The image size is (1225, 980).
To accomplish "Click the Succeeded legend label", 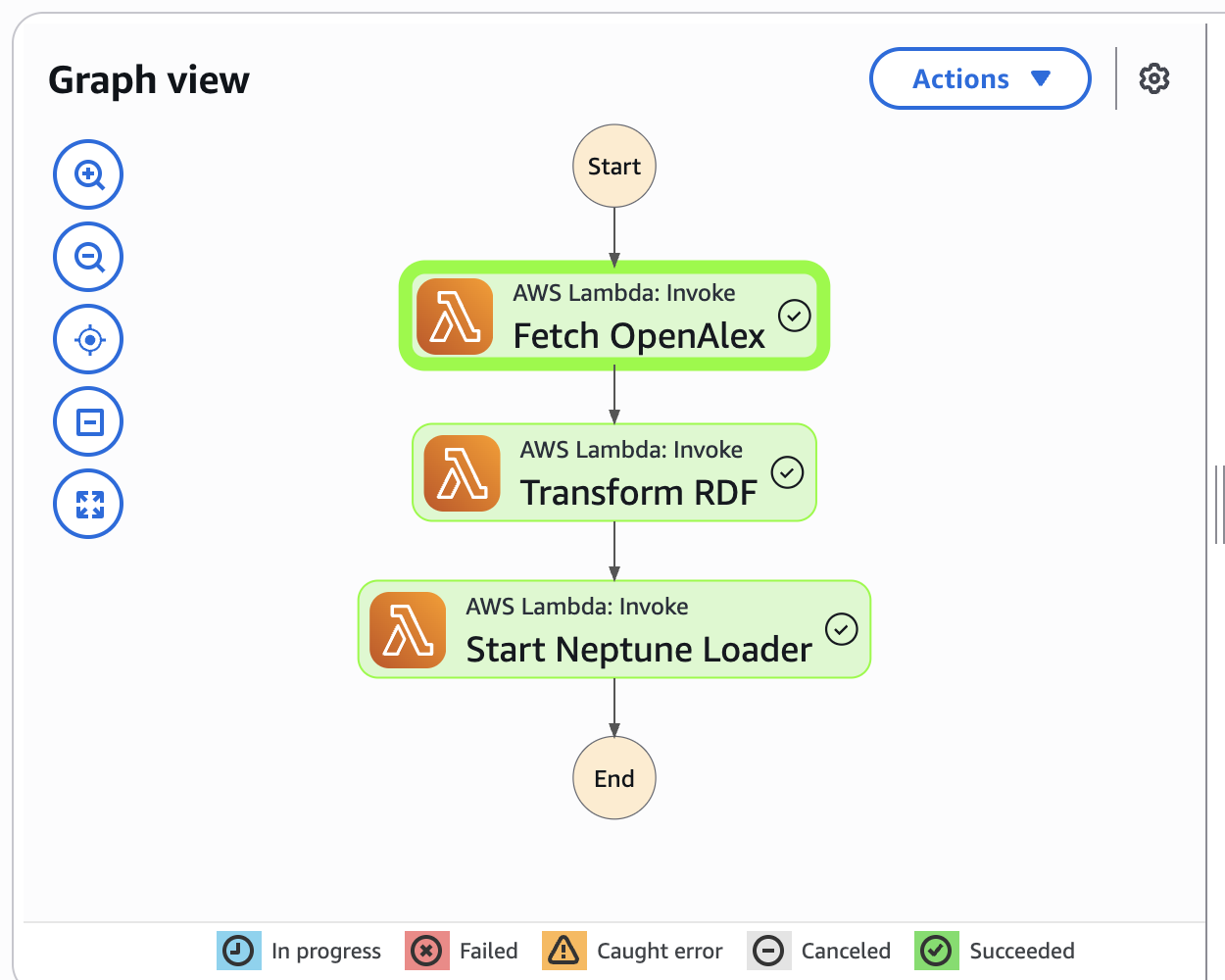I will pyautogui.click(x=1022, y=951).
